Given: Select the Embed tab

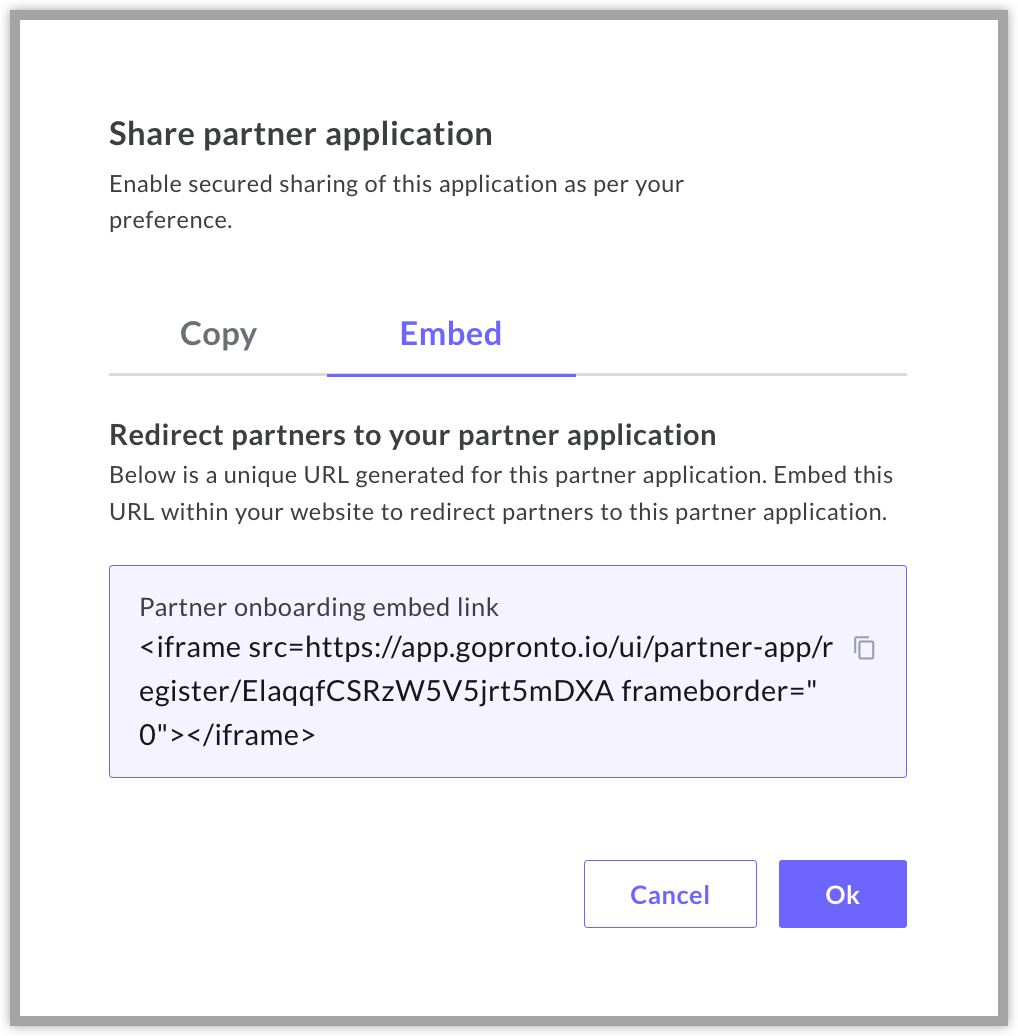Looking at the screenshot, I should (451, 334).
